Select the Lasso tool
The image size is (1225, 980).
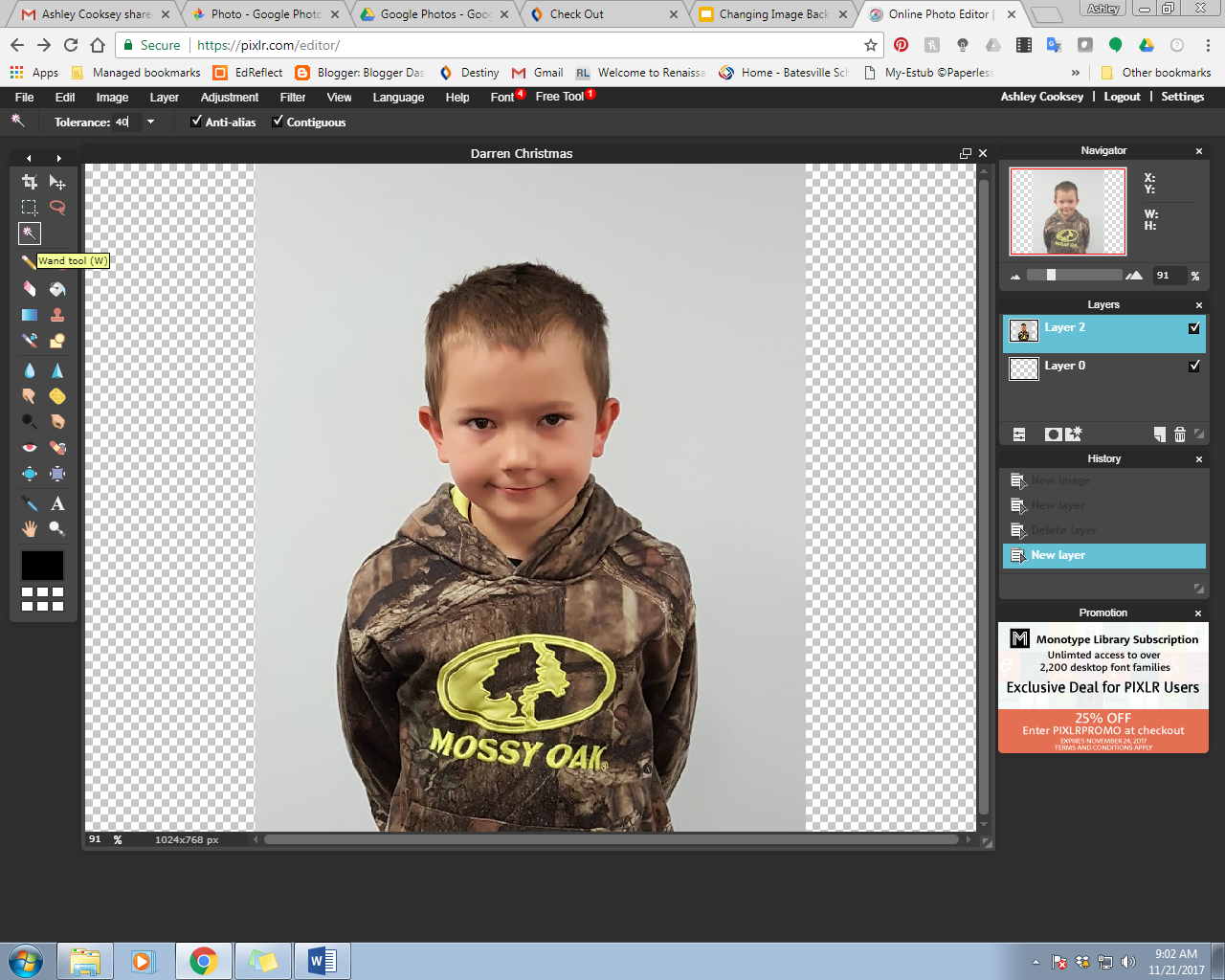pos(57,208)
